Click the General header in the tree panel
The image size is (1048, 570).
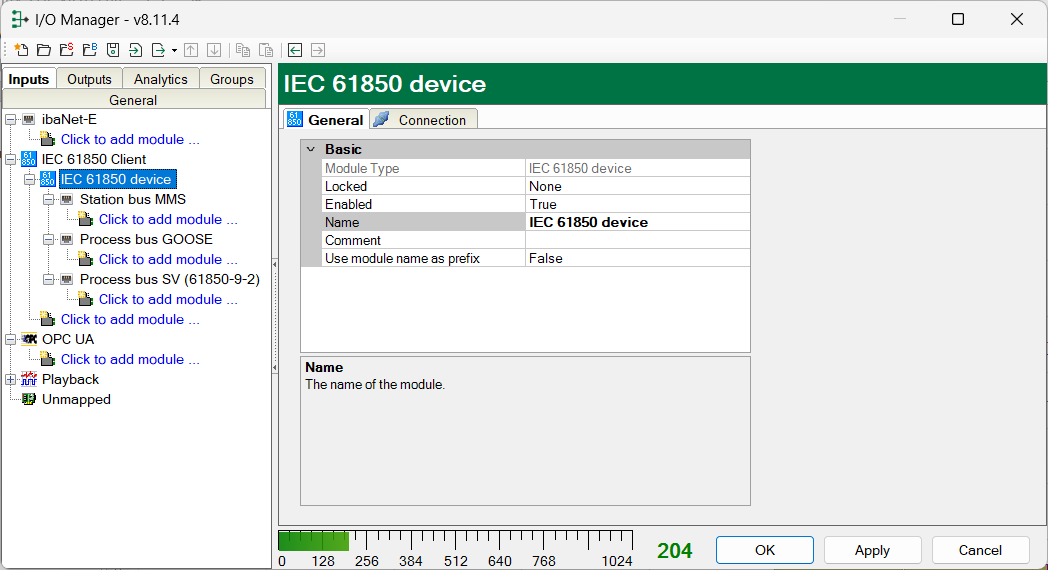(x=134, y=100)
